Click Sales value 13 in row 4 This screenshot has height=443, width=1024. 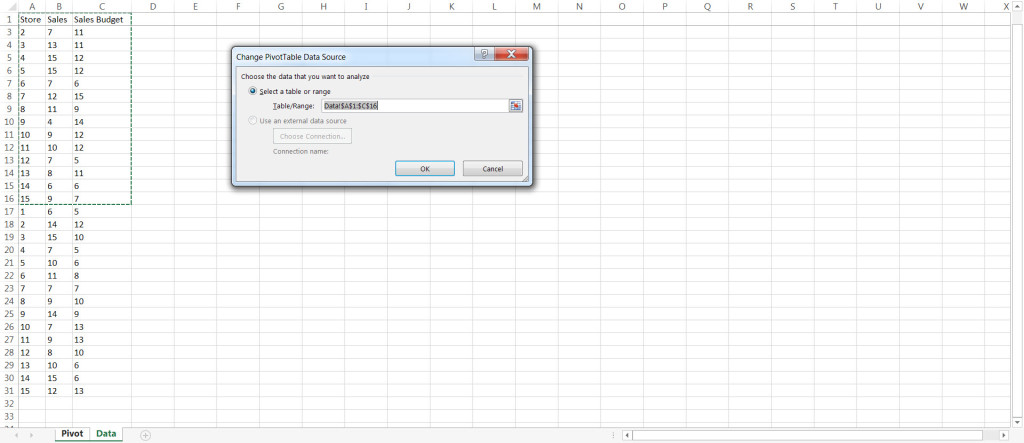click(59, 45)
